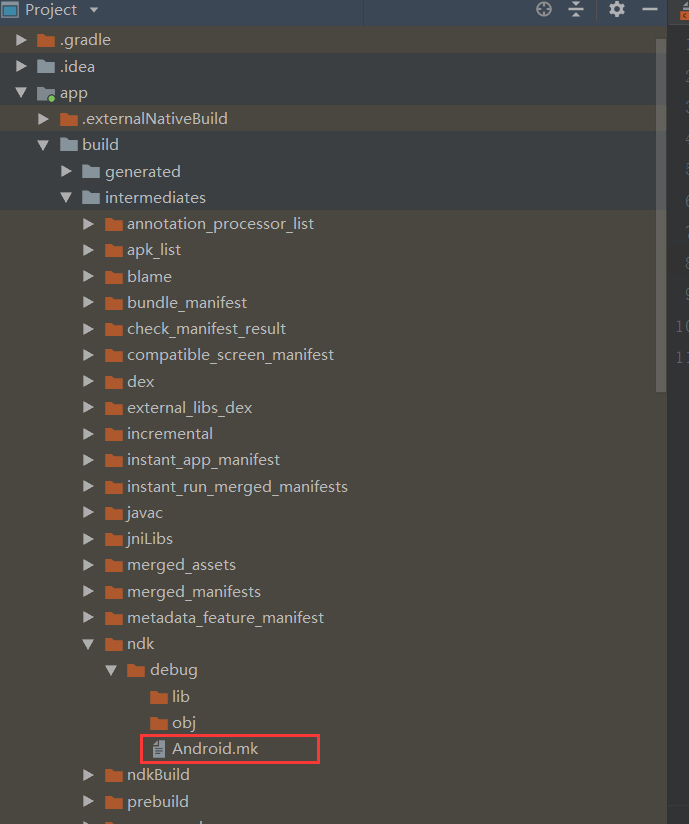Screen dimensions: 689x824
Task: Click the Collapse All icon in toolbar
Action: click(x=574, y=9)
